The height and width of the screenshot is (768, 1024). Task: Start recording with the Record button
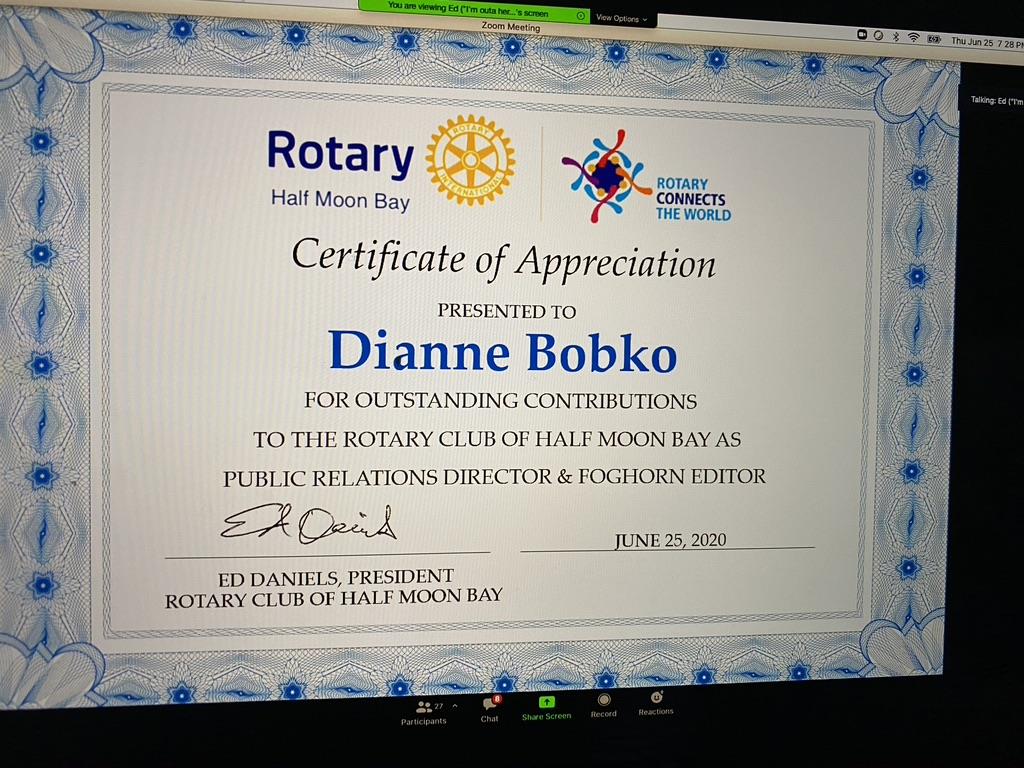click(x=603, y=700)
